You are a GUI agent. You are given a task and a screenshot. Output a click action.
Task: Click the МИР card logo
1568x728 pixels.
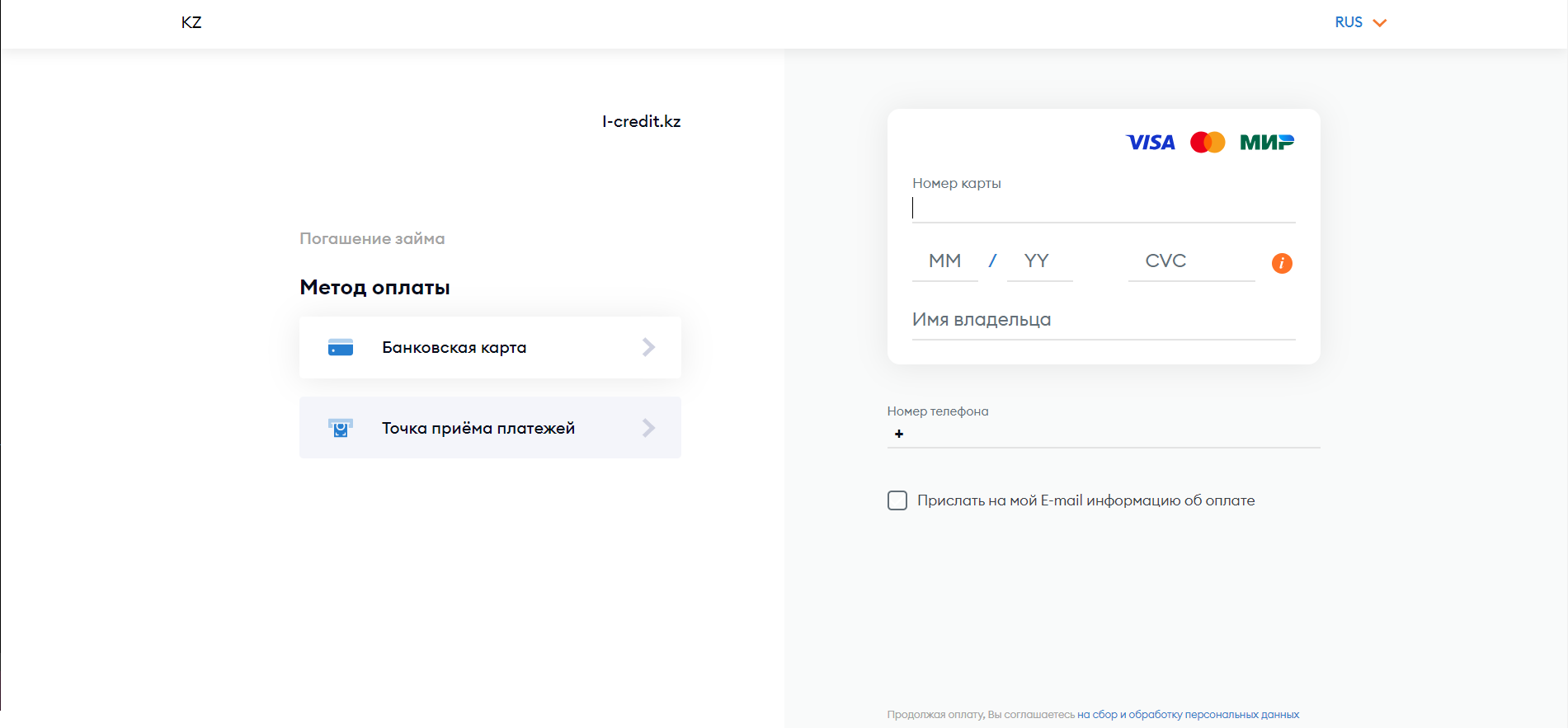(1267, 143)
